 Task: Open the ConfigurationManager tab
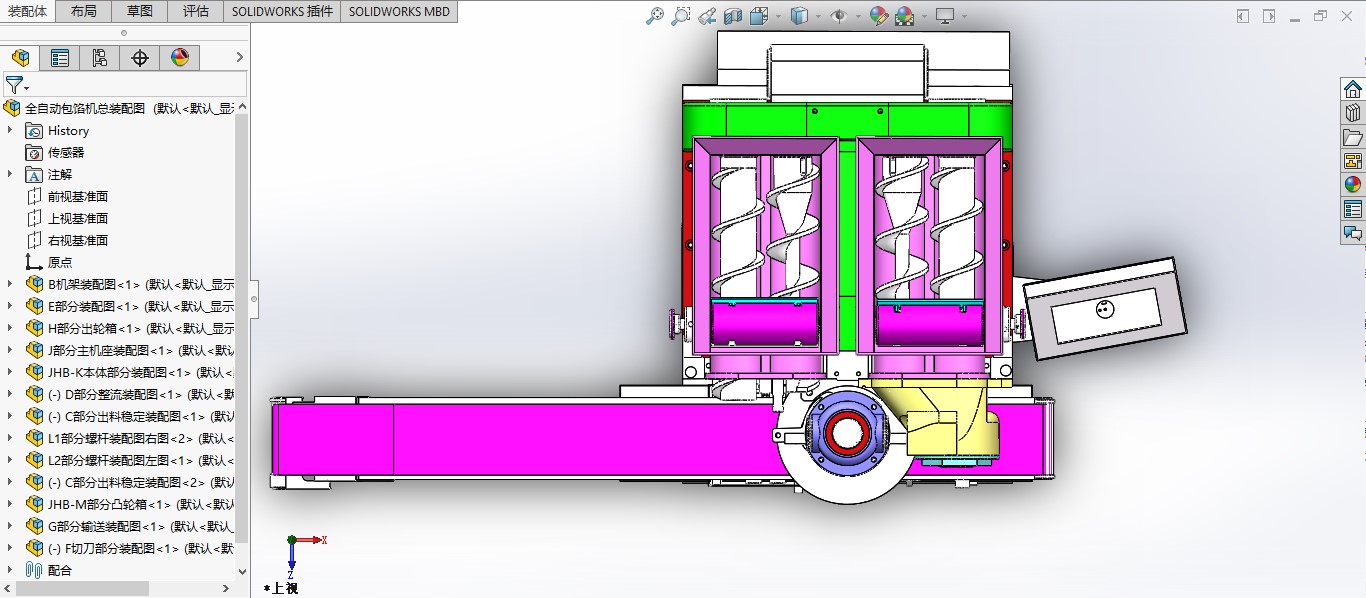pyautogui.click(x=100, y=58)
